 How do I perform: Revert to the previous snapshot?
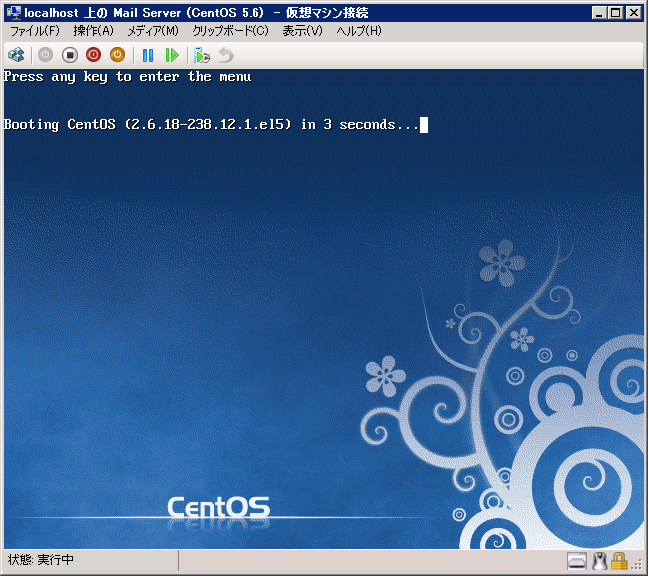coord(226,55)
